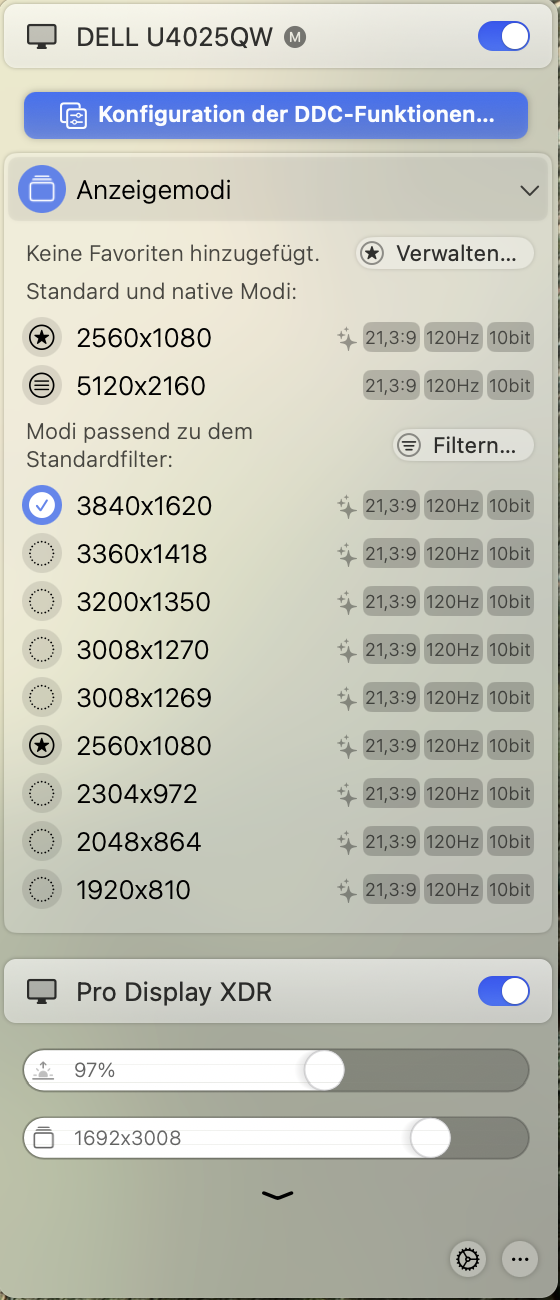Click the native icon next to 5120x2160
The width and height of the screenshot is (560, 1300).
pyautogui.click(x=42, y=386)
